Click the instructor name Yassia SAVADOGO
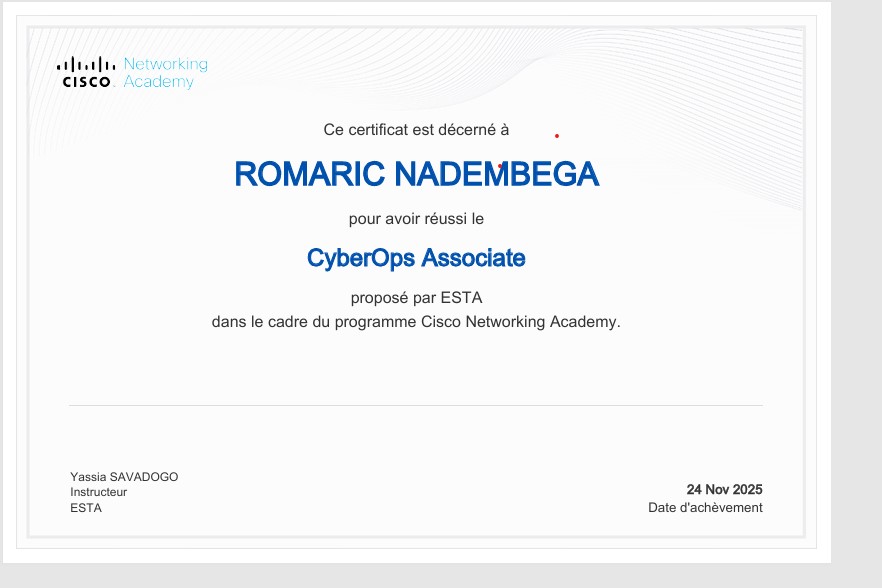The width and height of the screenshot is (882, 588). tap(124, 477)
